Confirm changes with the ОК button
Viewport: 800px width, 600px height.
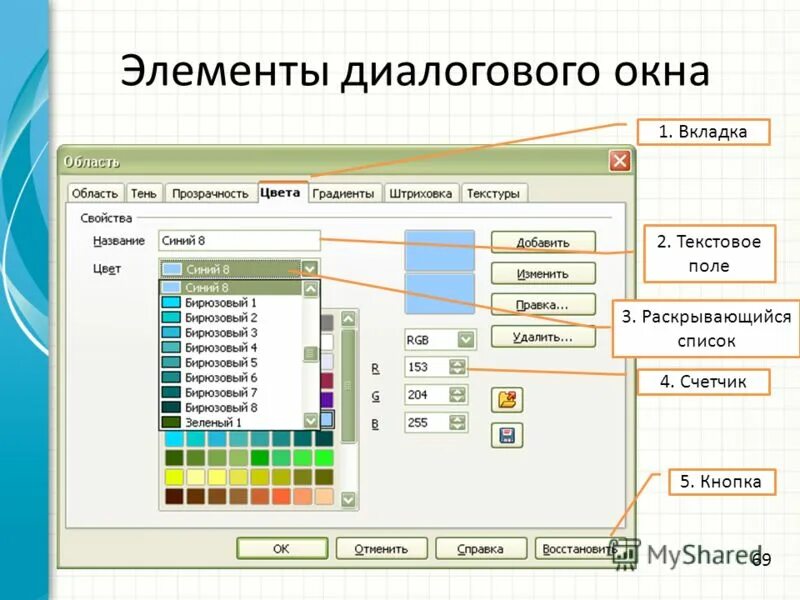click(283, 548)
